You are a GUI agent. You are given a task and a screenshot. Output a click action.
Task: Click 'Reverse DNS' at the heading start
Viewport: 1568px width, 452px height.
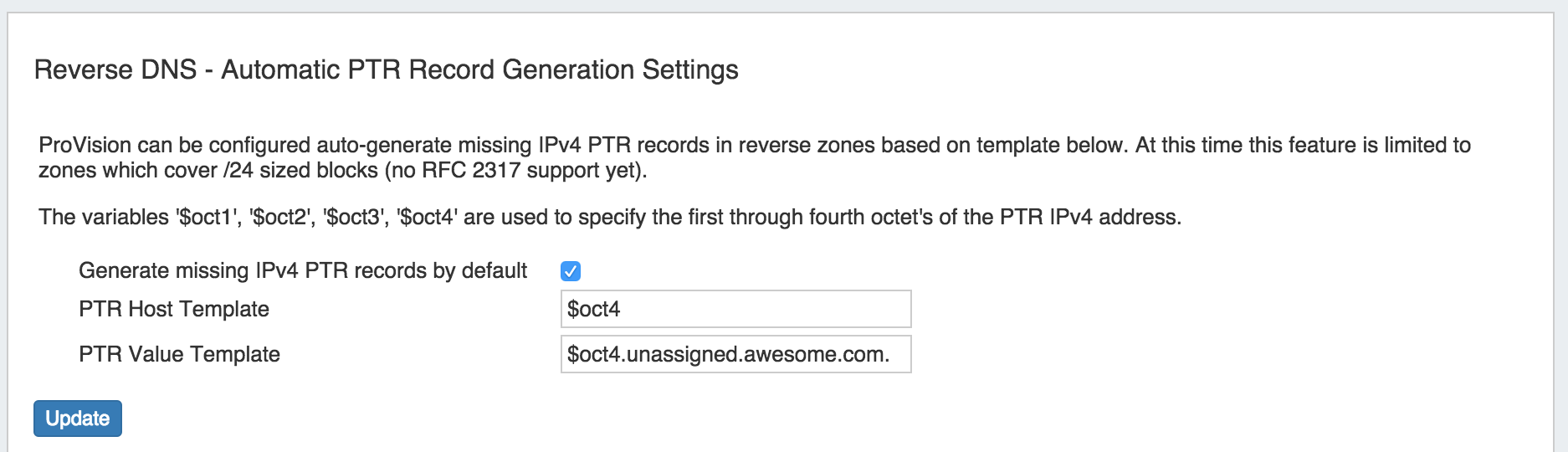click(x=115, y=69)
